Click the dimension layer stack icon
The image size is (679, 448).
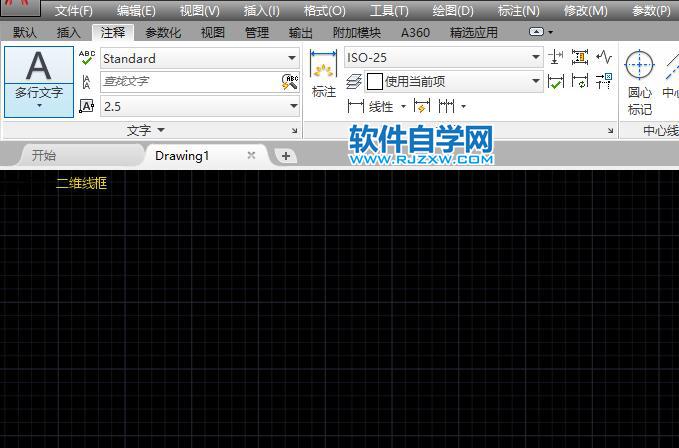click(x=354, y=81)
